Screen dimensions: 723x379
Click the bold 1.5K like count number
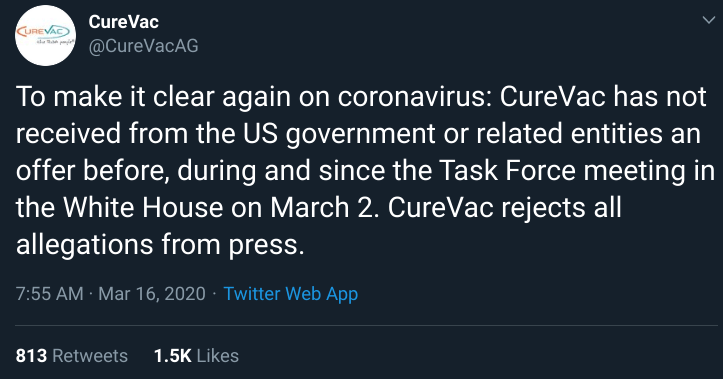tap(172, 355)
